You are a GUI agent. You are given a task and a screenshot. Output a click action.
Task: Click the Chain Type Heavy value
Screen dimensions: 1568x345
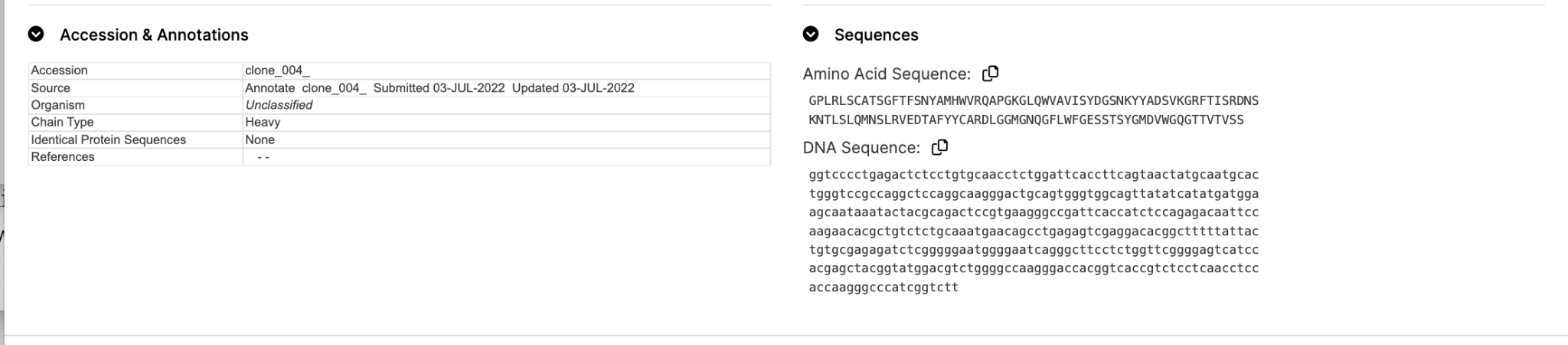263,123
